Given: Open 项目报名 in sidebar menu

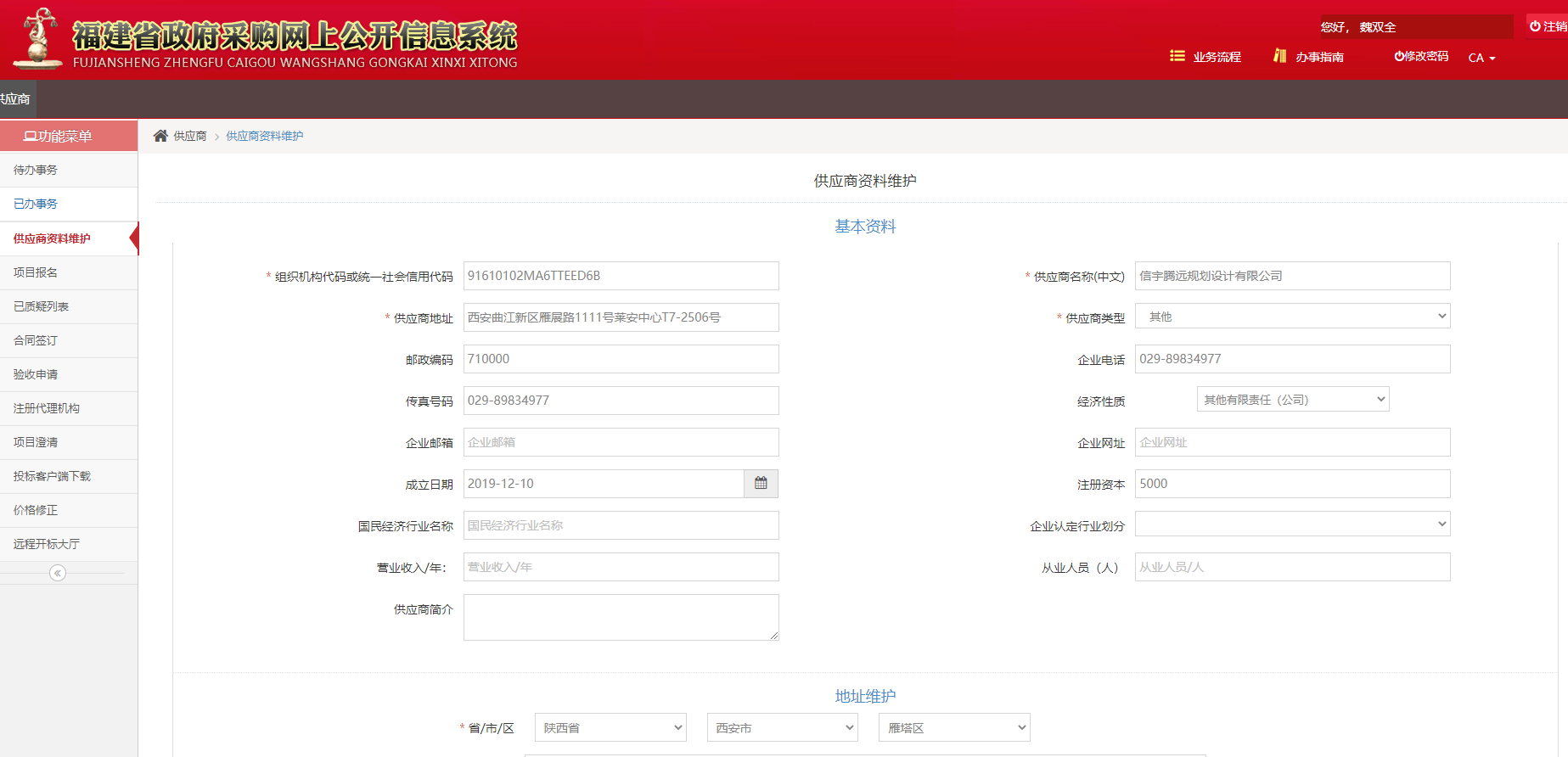Looking at the screenshot, I should coord(69,272).
